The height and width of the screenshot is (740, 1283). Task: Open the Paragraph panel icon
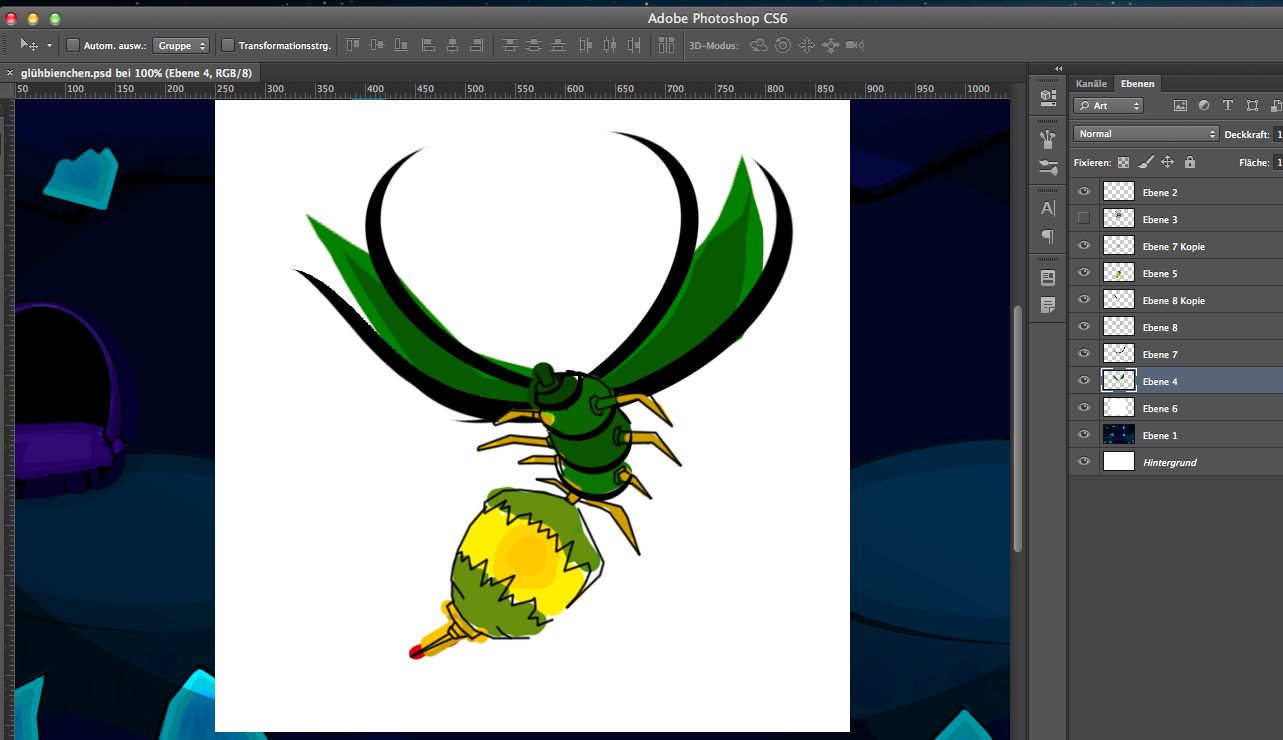pyautogui.click(x=1048, y=237)
